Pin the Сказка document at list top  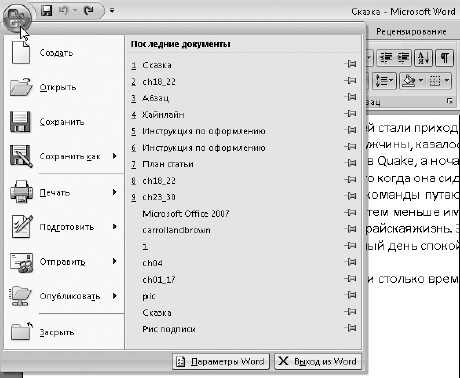tap(351, 64)
